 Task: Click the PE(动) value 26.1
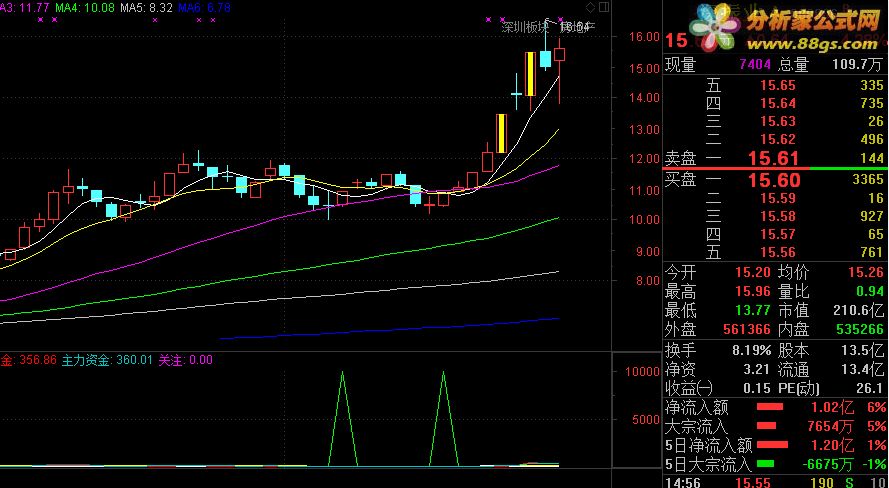870,389
